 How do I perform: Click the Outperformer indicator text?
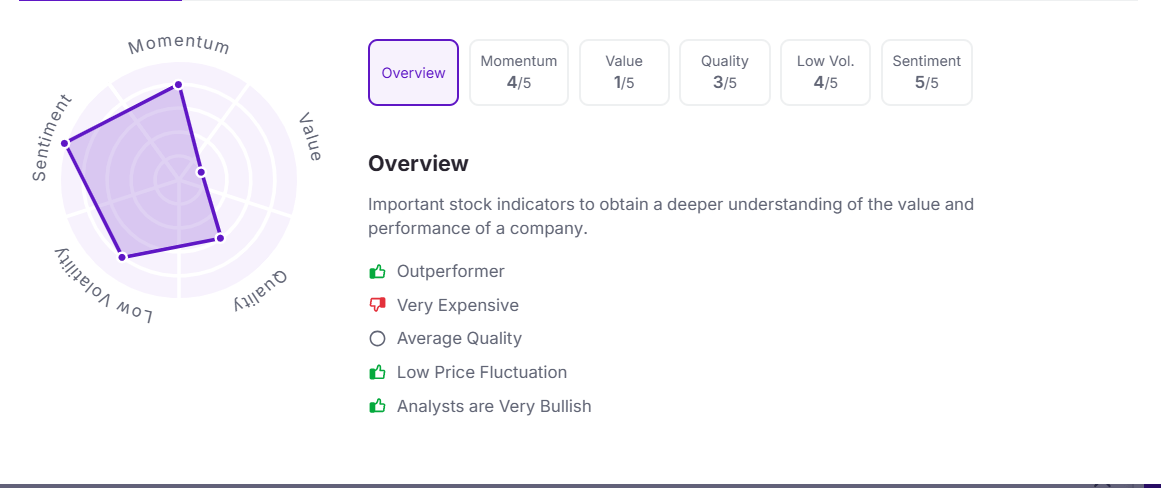tap(450, 271)
